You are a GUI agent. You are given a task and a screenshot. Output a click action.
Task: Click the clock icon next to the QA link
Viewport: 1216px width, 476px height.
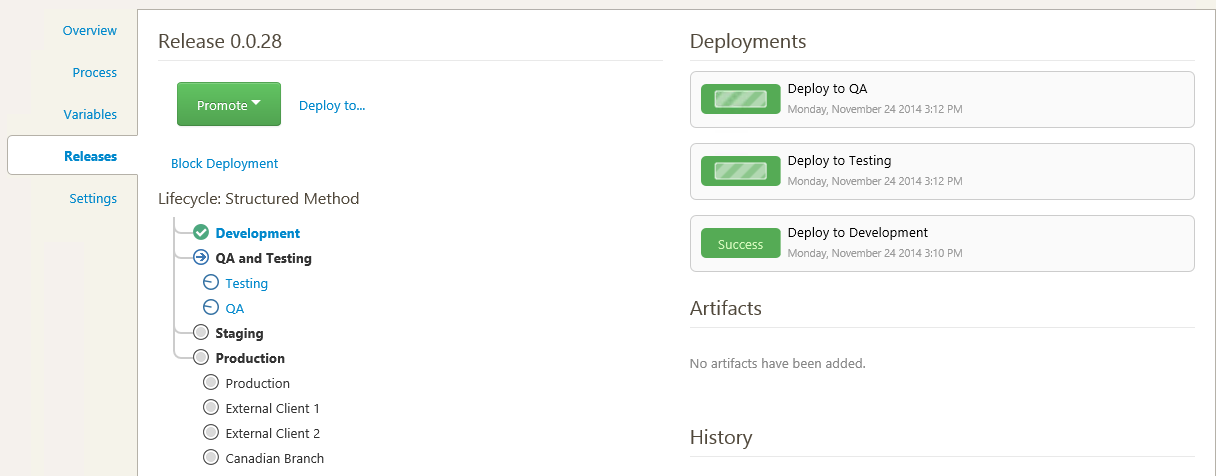[210, 308]
